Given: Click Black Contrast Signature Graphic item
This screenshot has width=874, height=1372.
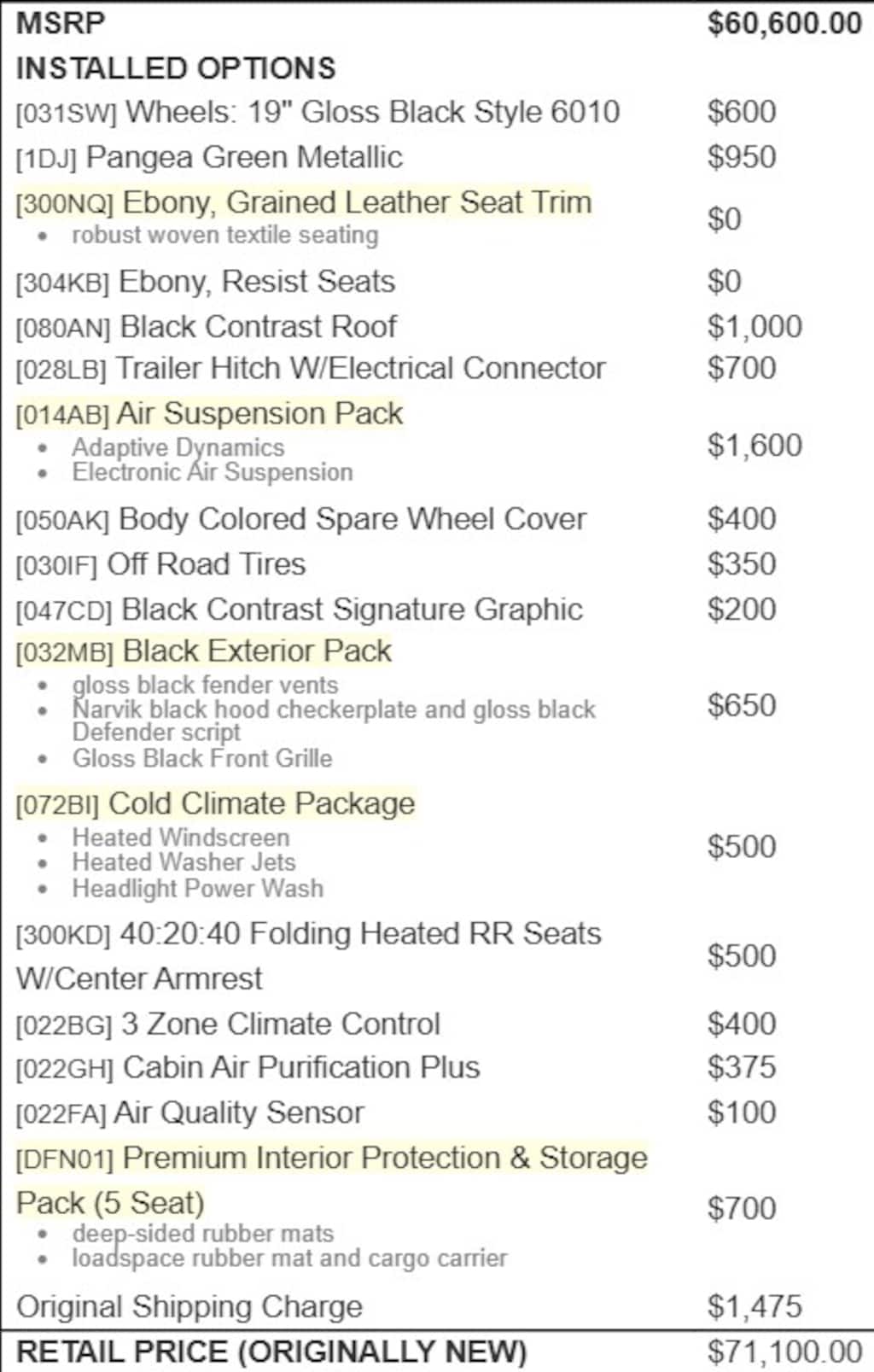Looking at the screenshot, I should tap(351, 610).
